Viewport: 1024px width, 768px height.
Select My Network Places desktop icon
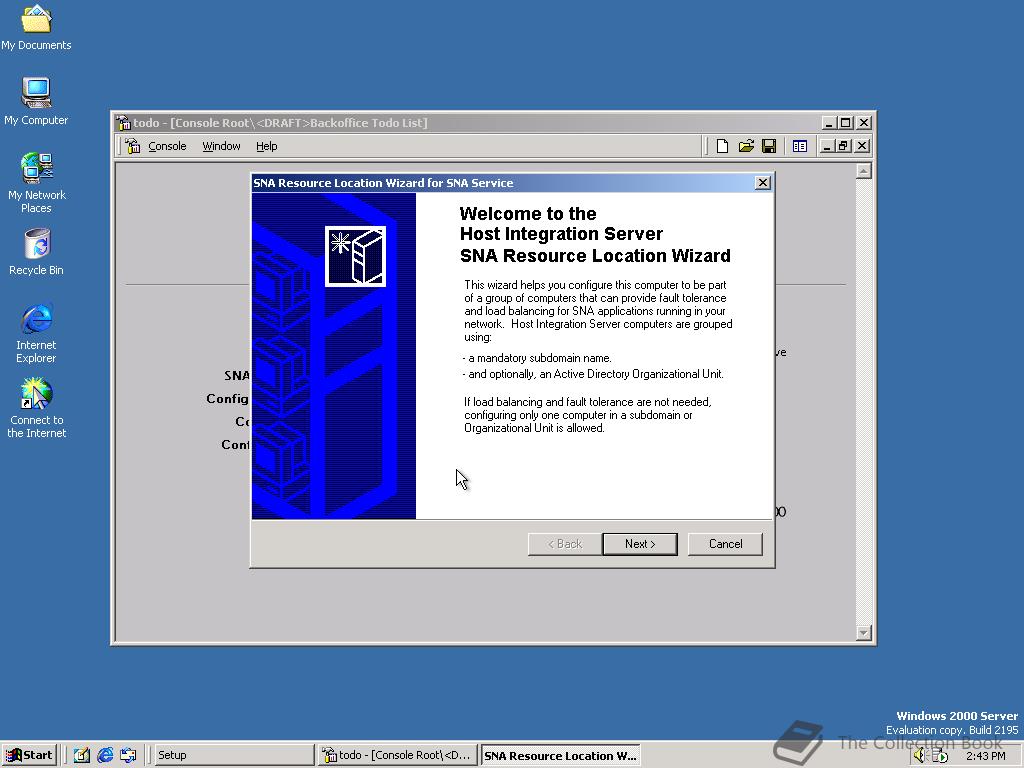tap(36, 183)
